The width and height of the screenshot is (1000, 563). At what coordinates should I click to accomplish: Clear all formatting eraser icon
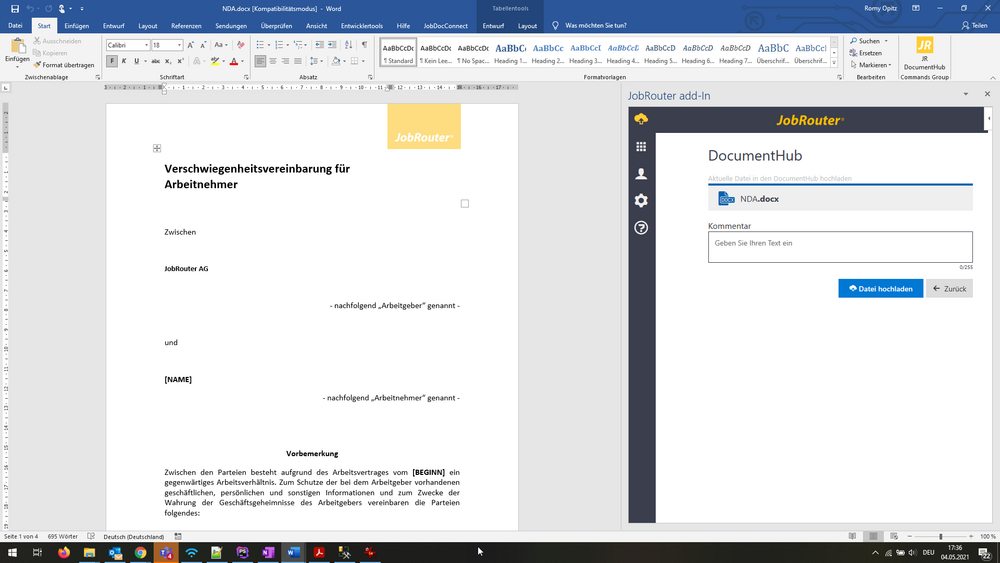pos(240,45)
